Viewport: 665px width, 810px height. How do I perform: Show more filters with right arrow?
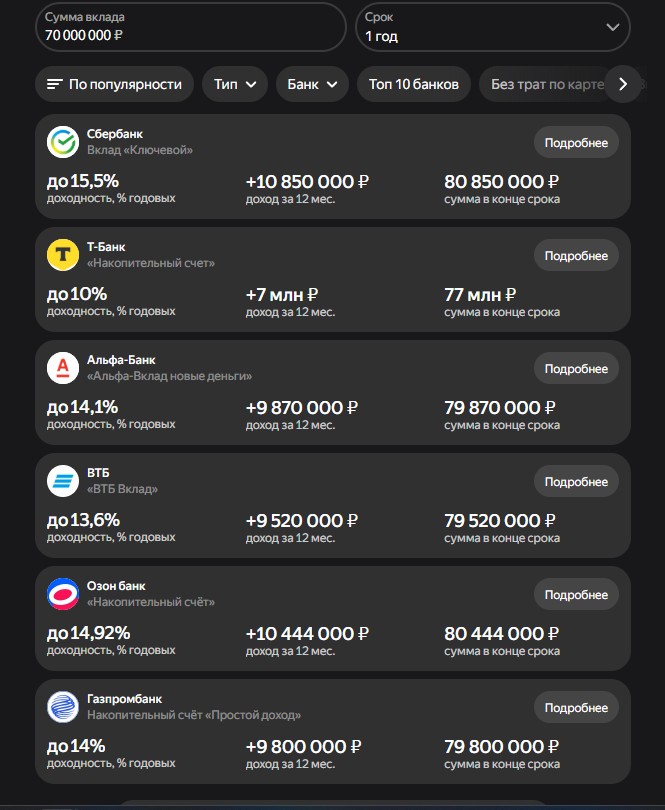623,84
